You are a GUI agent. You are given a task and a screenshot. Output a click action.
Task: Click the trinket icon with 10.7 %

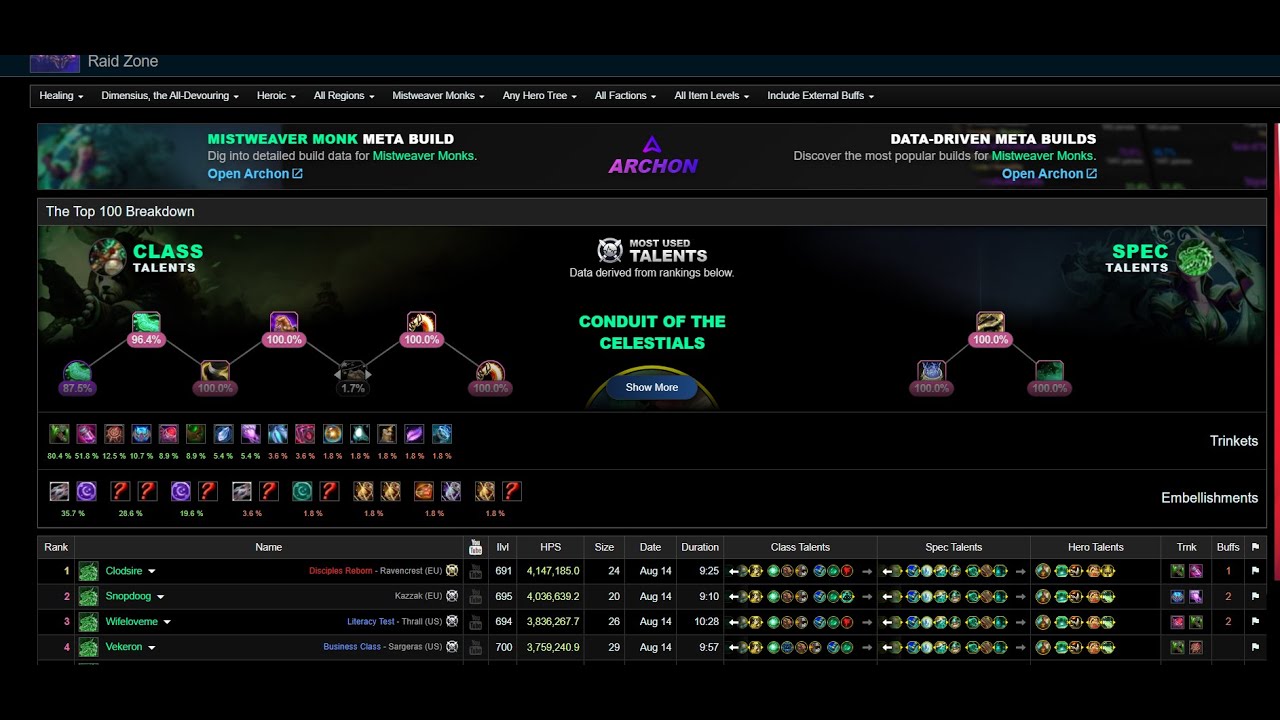[x=141, y=434]
